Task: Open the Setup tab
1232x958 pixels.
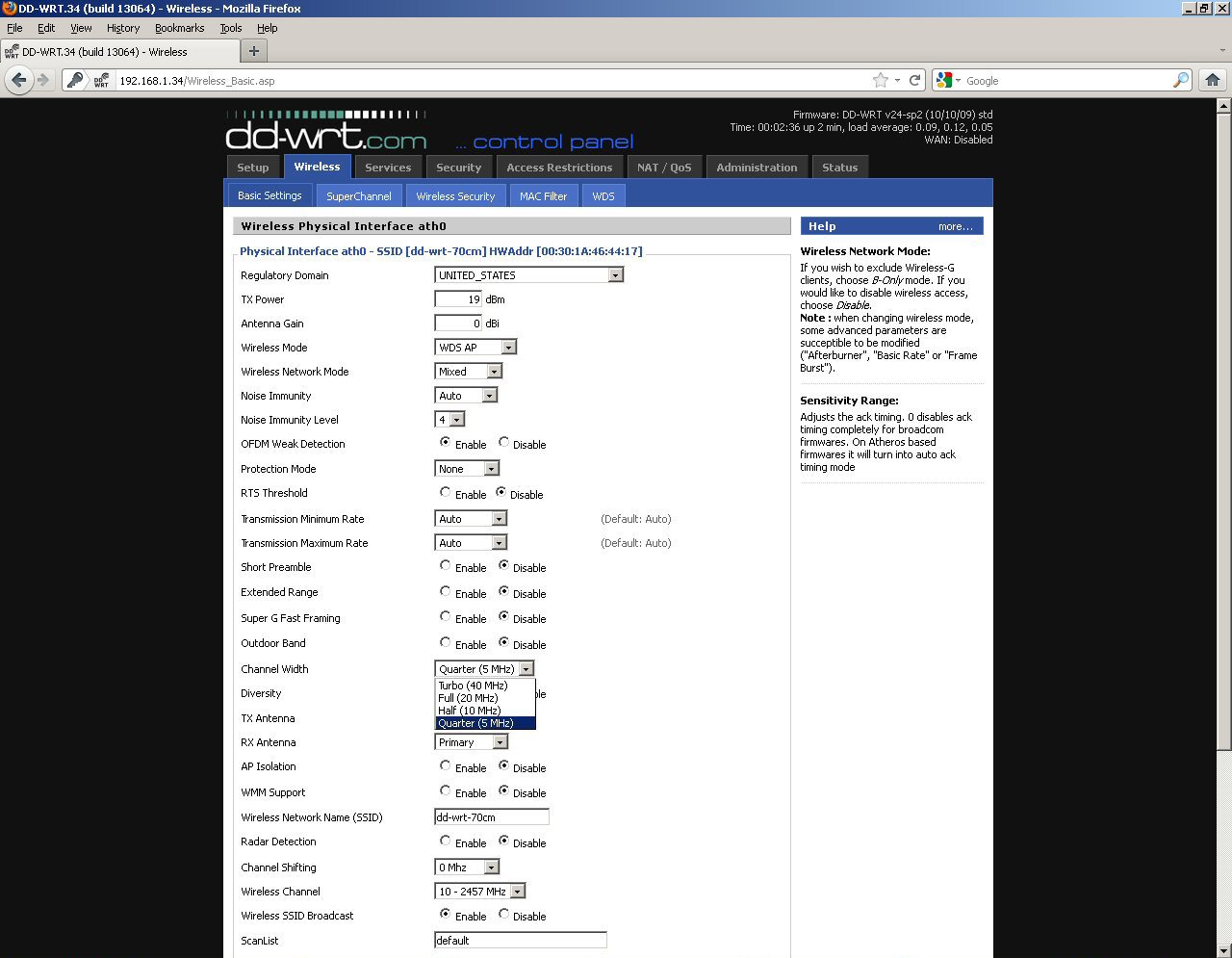Action: coord(253,167)
